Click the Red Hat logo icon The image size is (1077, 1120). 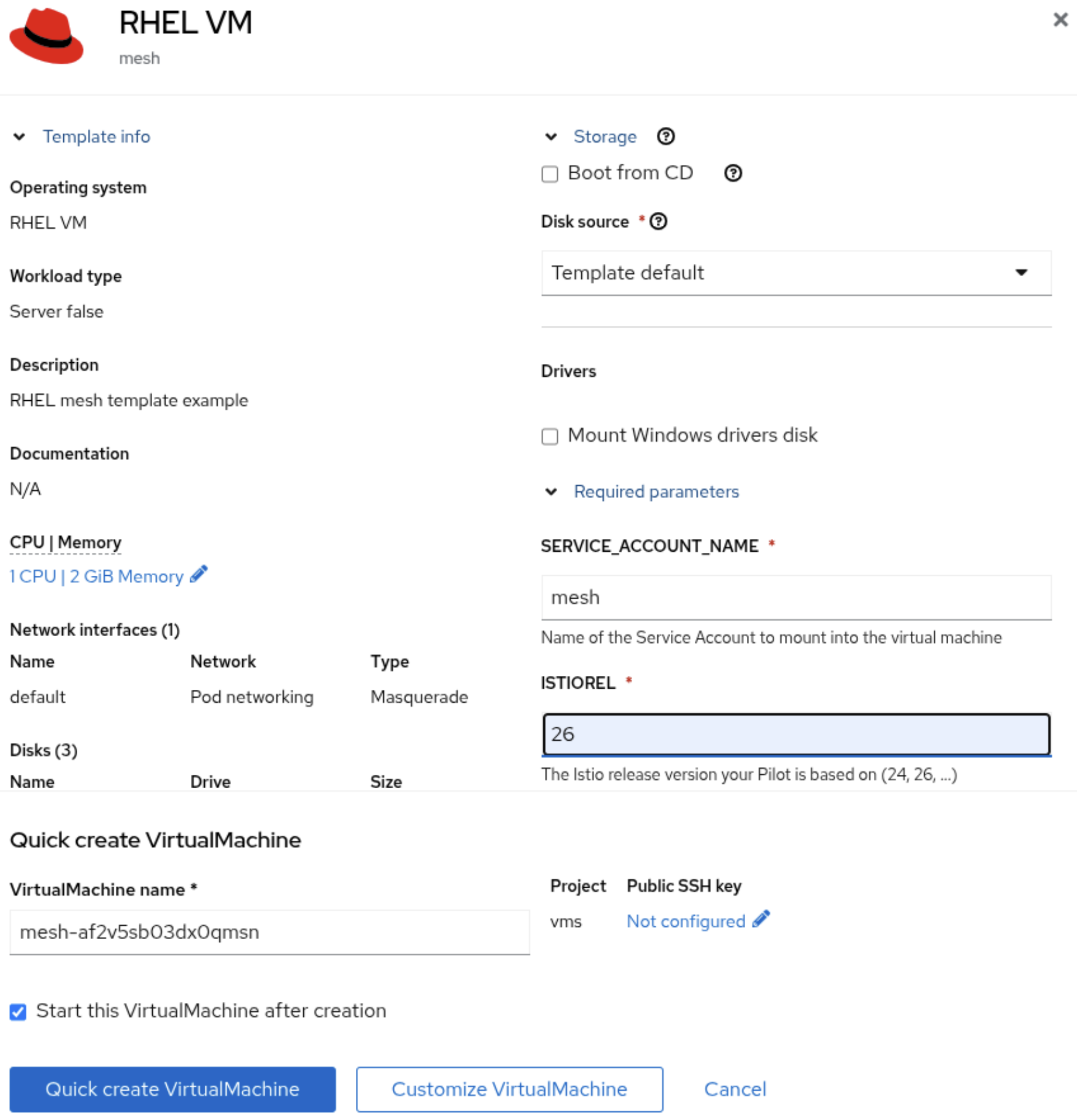(47, 36)
